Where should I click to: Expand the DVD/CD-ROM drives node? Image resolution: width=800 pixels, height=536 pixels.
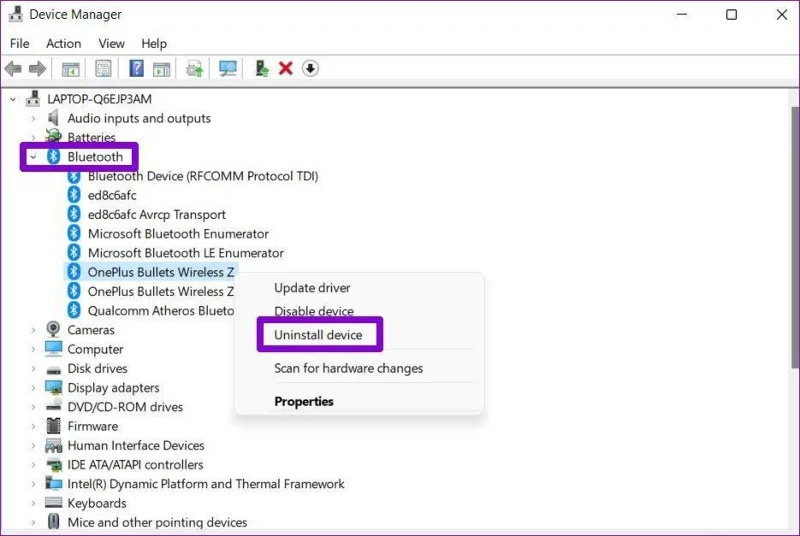tap(33, 407)
